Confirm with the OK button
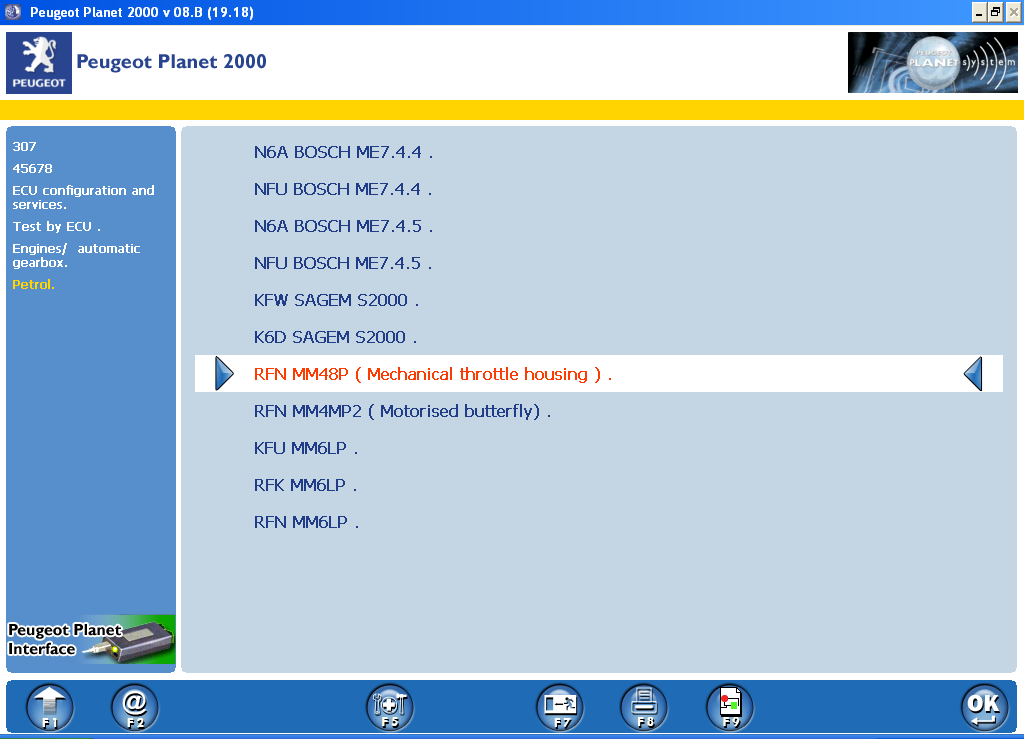The image size is (1024, 739). pos(984,707)
